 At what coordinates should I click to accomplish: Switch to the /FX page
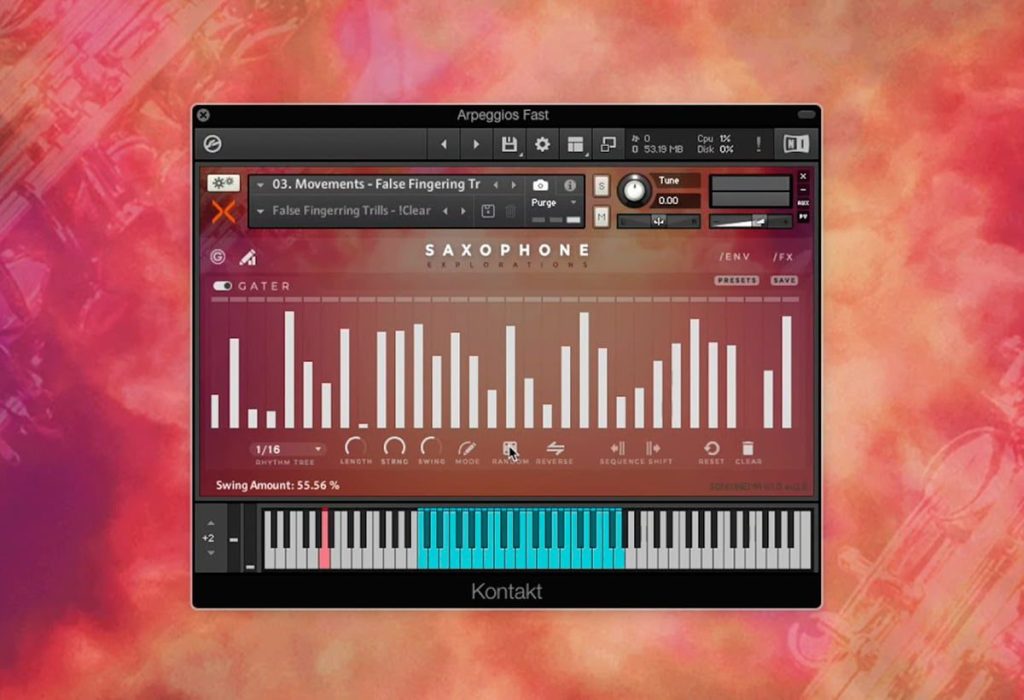tap(783, 257)
